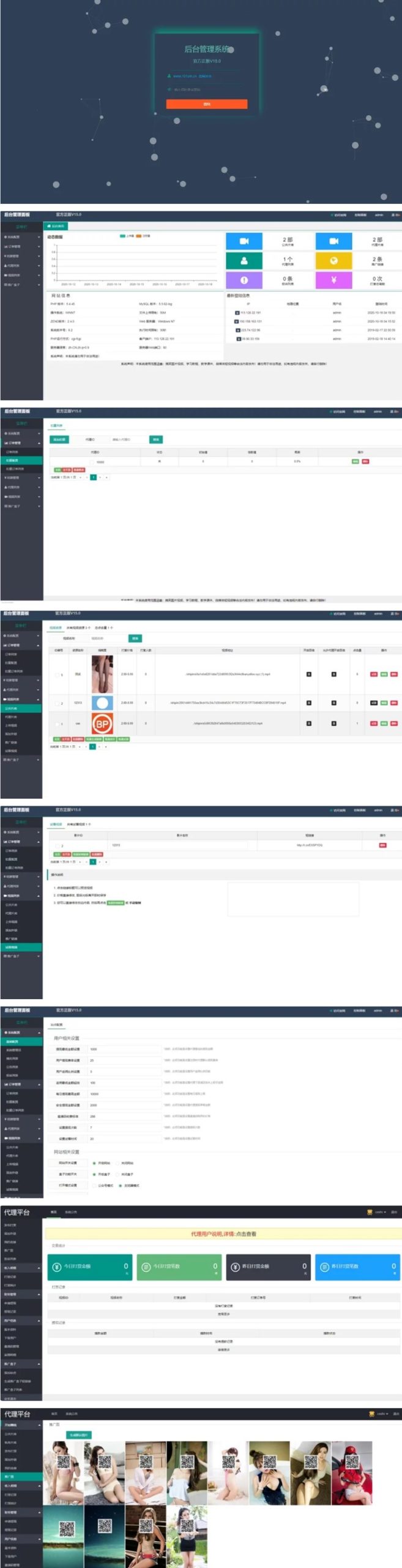Select the 公众号模式 radio button
This screenshot has height=1568, width=402.
click(94, 1185)
